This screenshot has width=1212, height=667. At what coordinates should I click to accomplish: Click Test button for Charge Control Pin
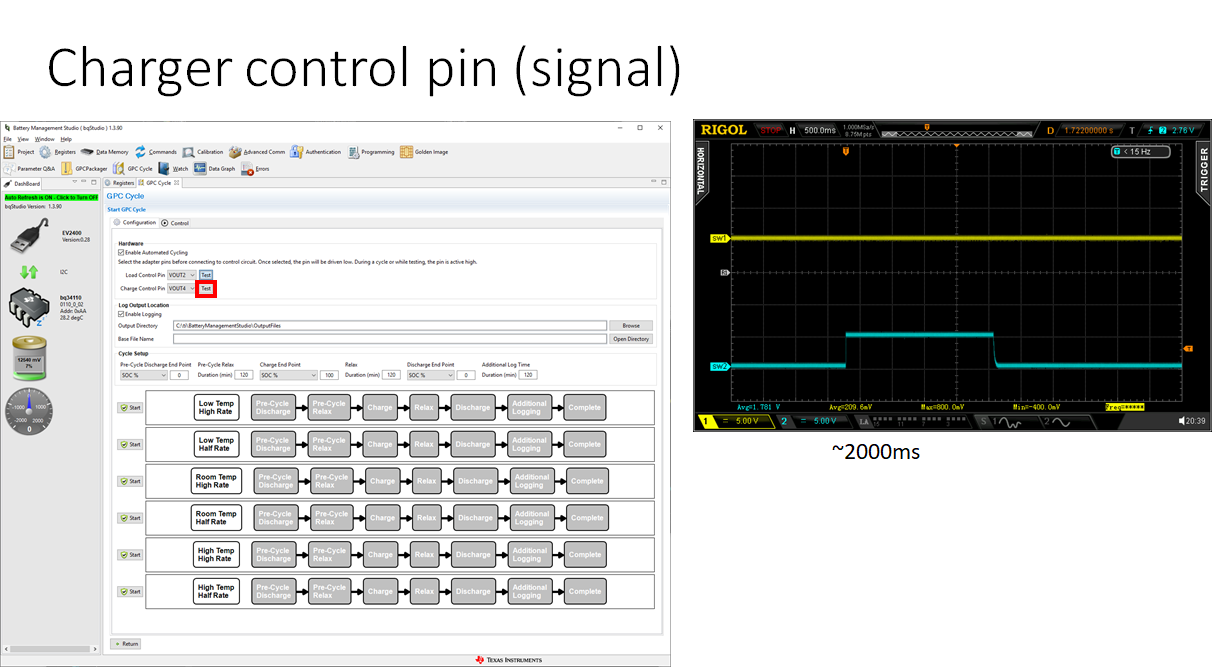[x=206, y=288]
